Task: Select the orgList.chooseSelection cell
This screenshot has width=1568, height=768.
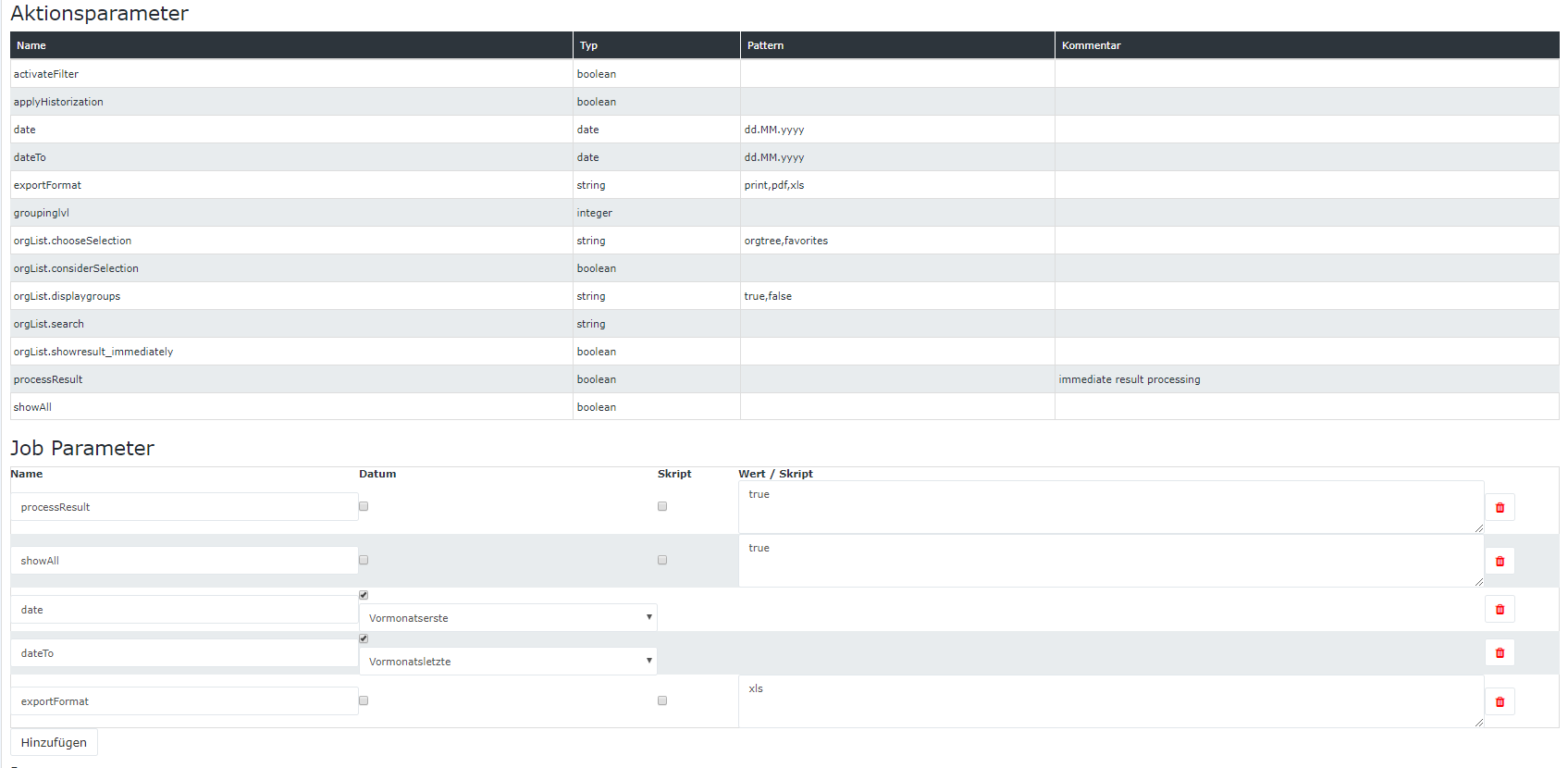Action: tap(291, 241)
